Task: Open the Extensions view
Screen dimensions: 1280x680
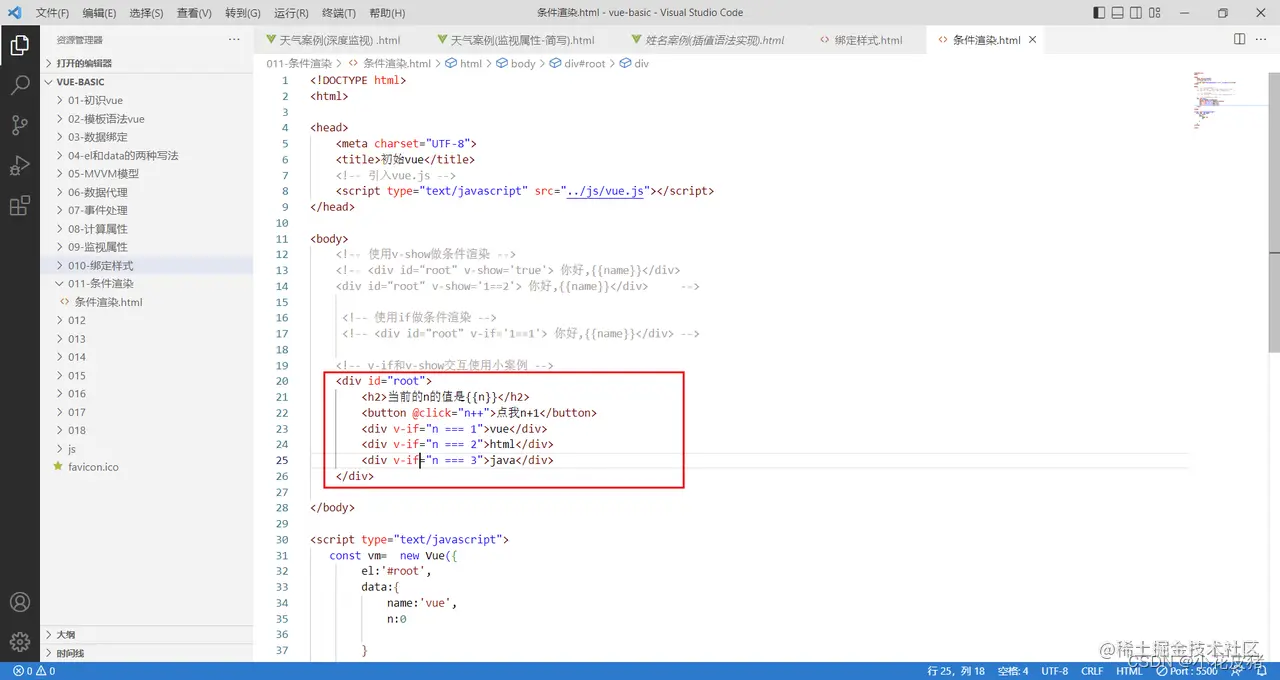Action: pos(19,206)
